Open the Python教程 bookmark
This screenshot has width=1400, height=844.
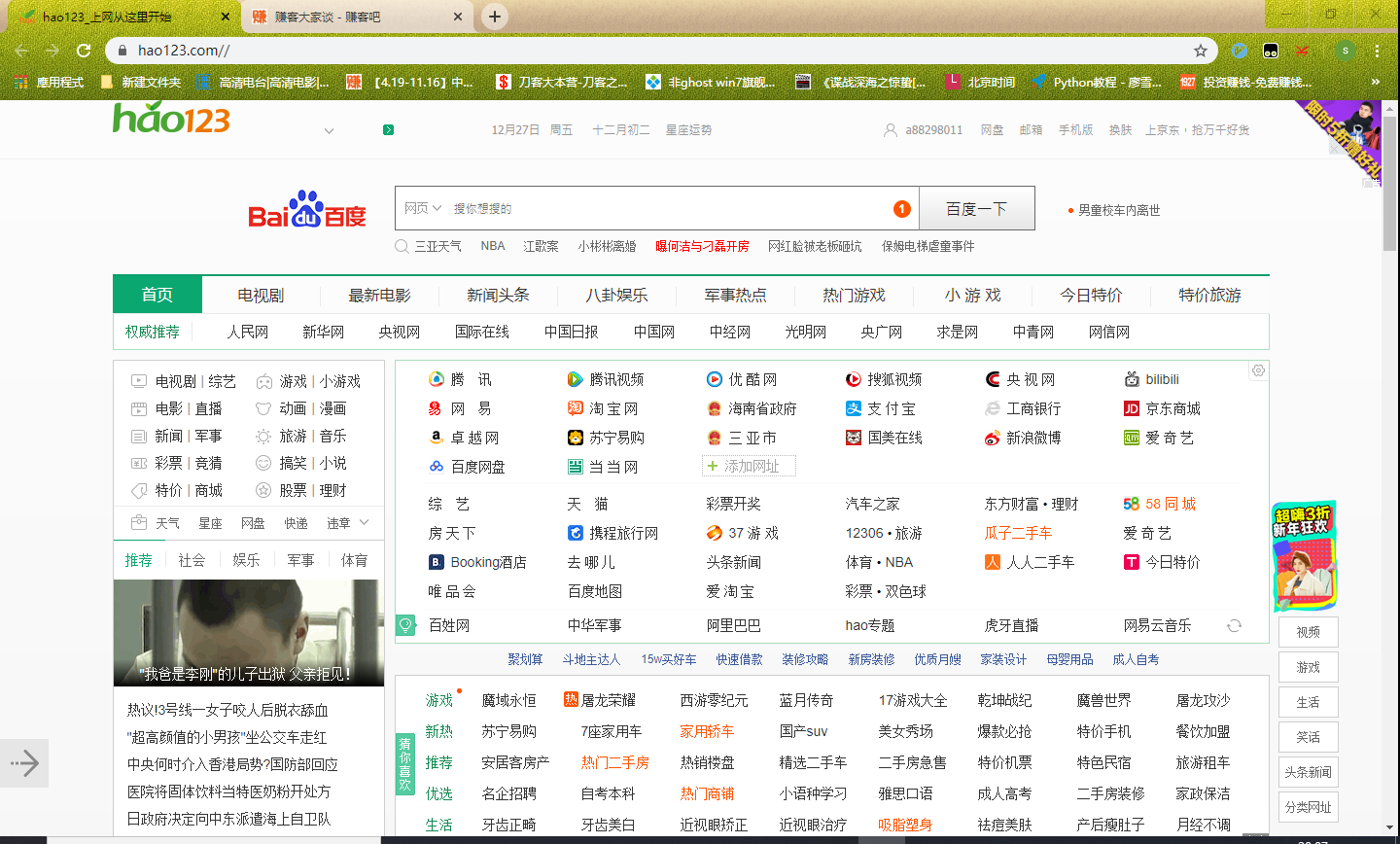tap(1098, 83)
